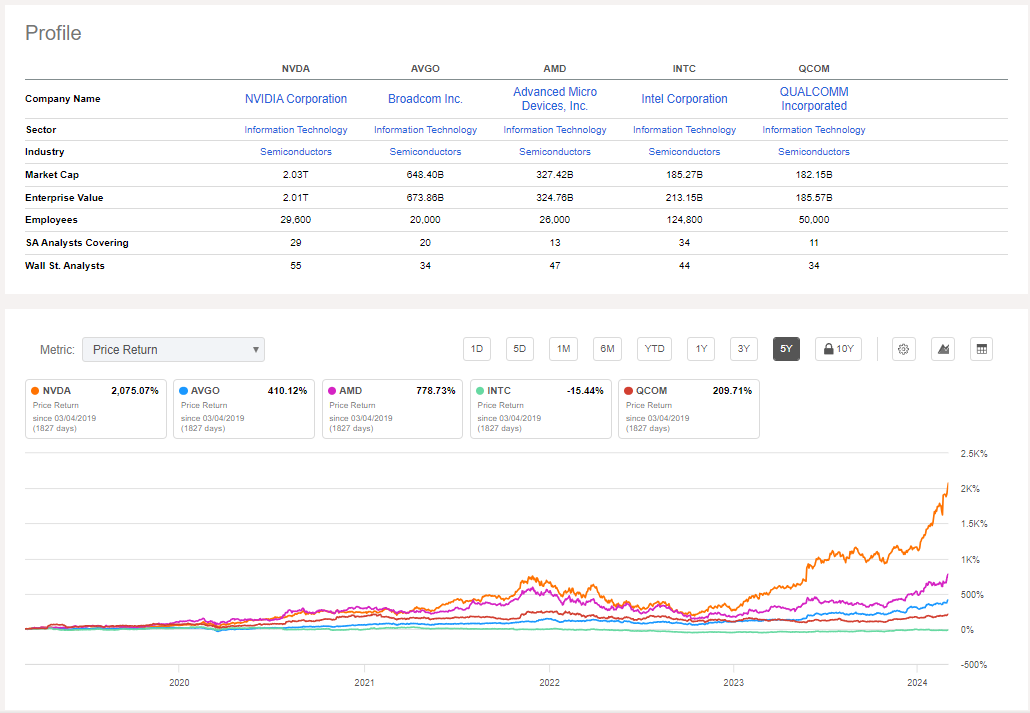
Task: Toggle the QCOM price return legend card
Action: pos(688,409)
